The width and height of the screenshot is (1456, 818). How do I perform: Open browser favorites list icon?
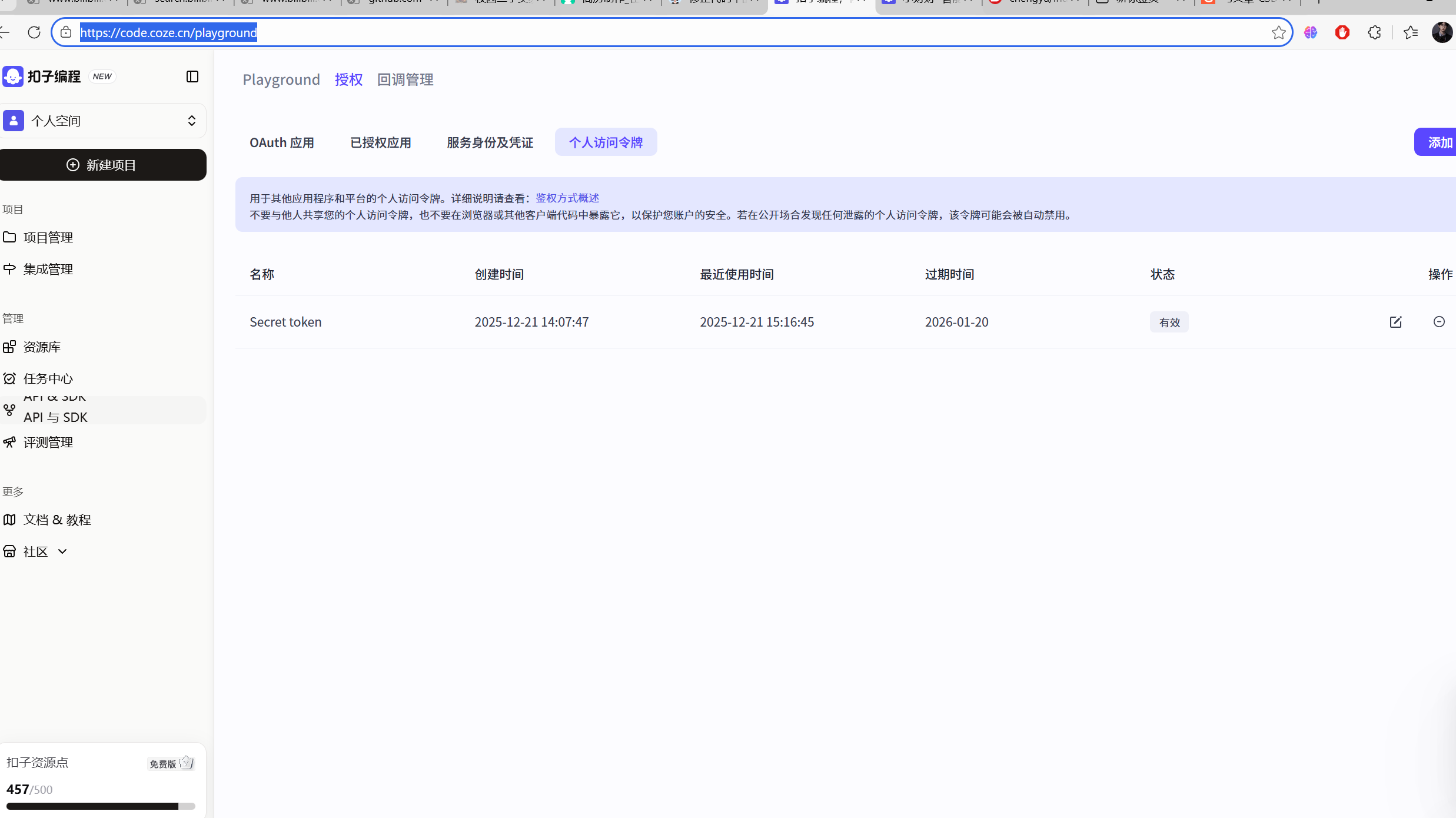(x=1411, y=32)
